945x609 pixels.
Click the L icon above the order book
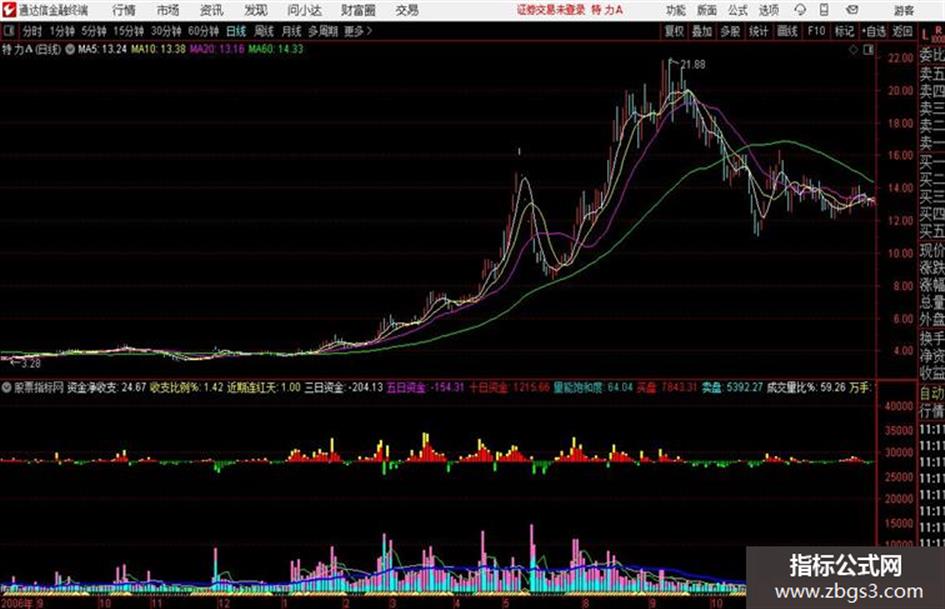(x=925, y=36)
